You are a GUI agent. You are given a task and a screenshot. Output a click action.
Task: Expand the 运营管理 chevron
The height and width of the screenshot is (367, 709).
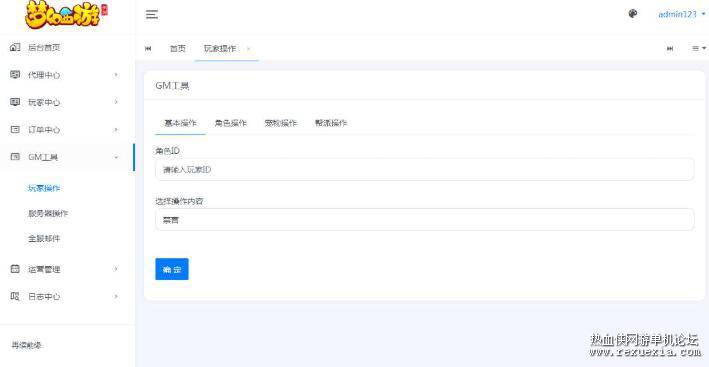click(x=116, y=269)
